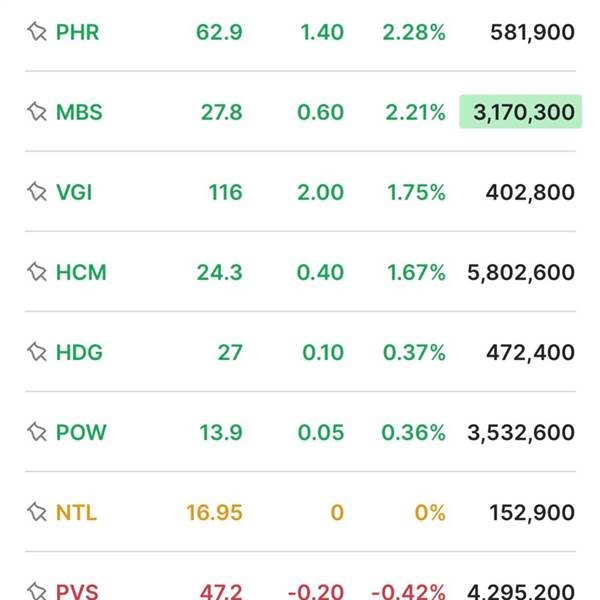Click the highlighted MBS volume 3,170,300
The height and width of the screenshot is (600, 600).
click(520, 112)
